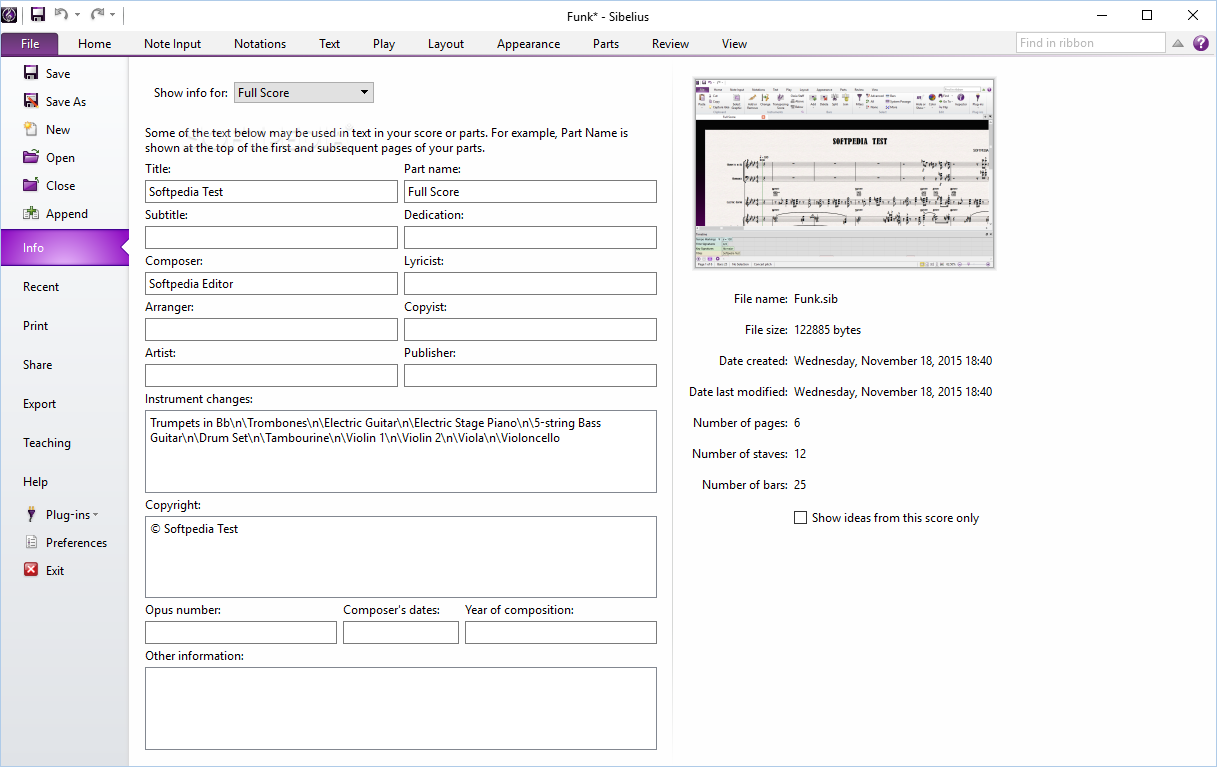Click the Funk.sib file name text

[x=817, y=298]
